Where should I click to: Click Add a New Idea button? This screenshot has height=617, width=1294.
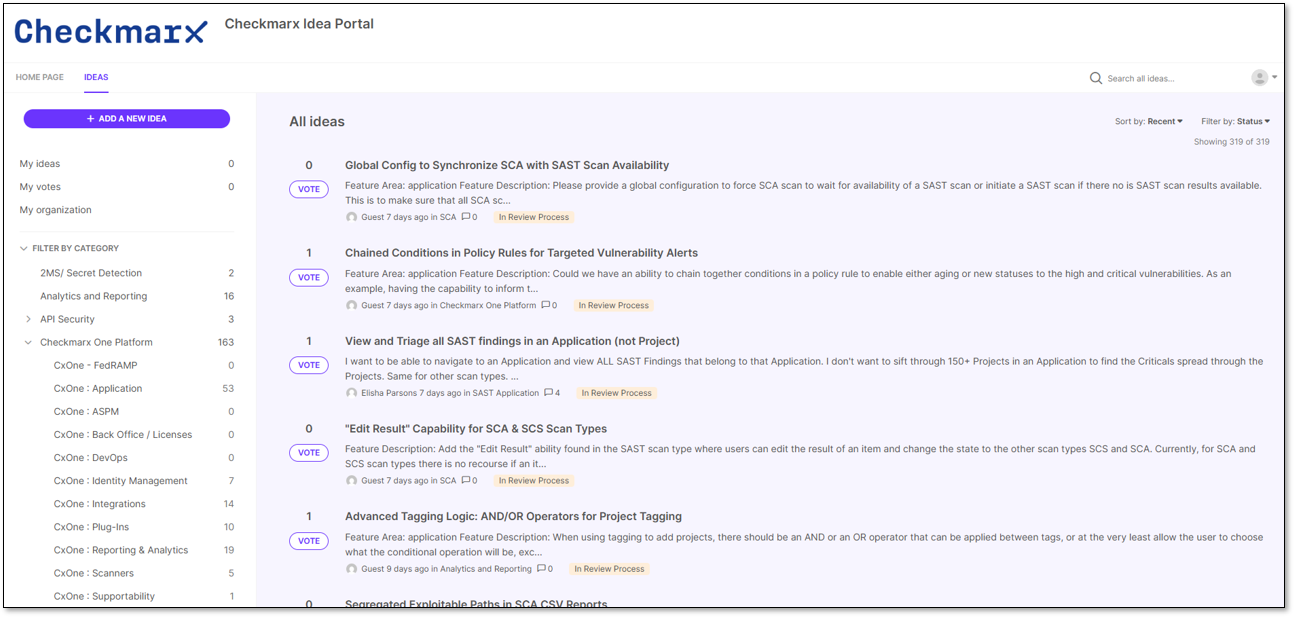[x=127, y=118]
